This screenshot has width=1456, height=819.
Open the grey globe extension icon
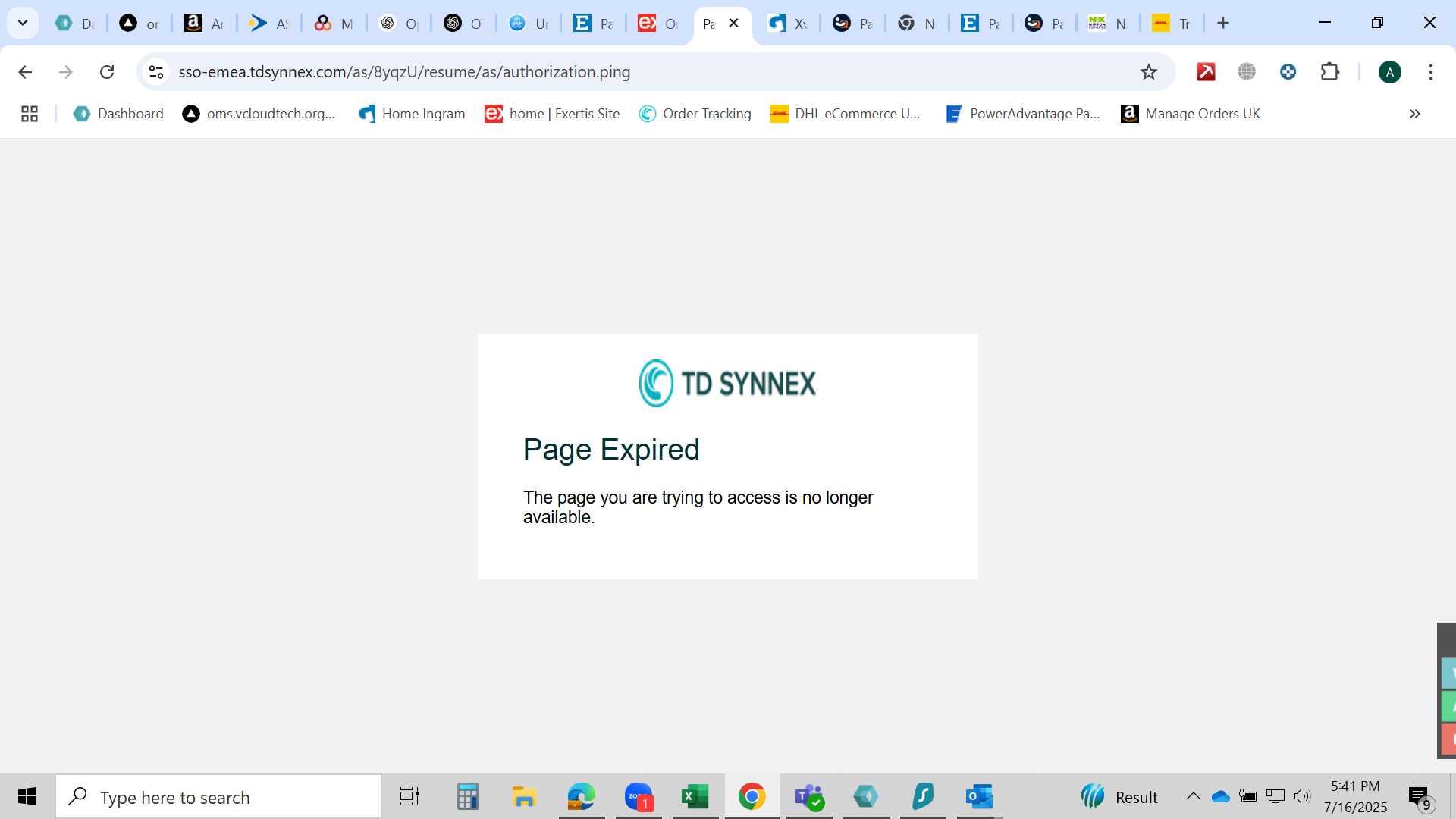point(1247,72)
